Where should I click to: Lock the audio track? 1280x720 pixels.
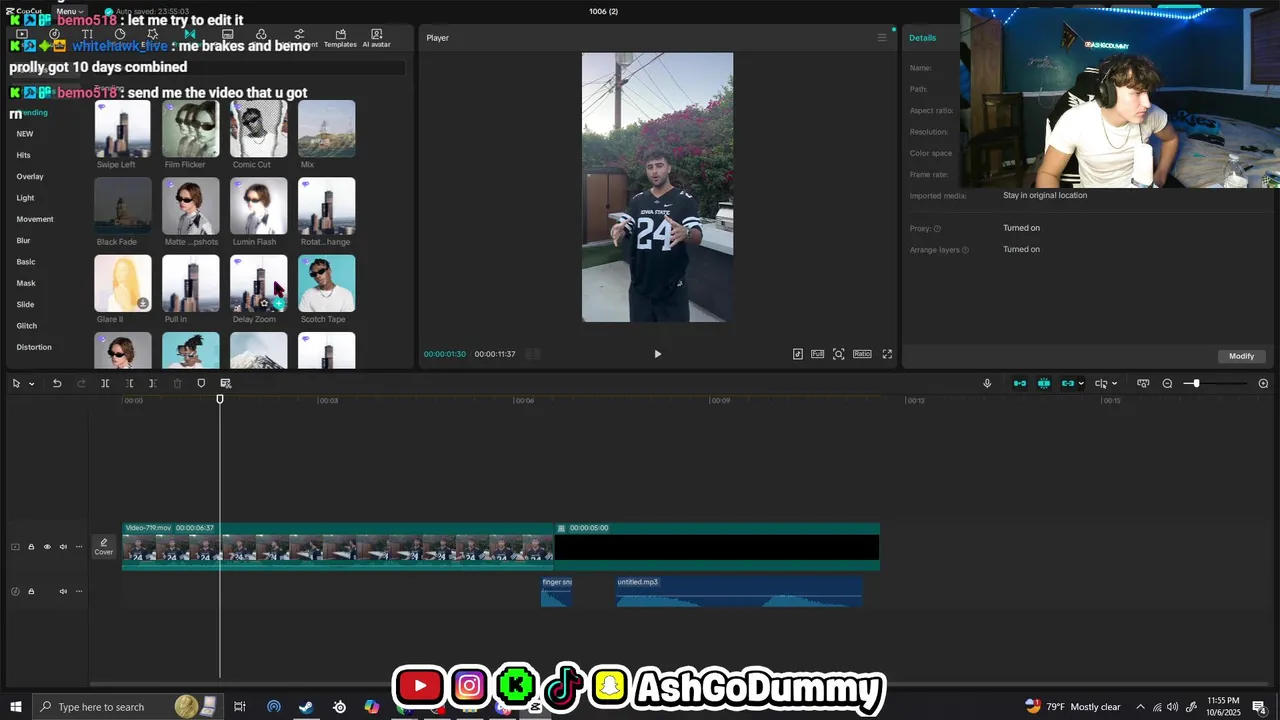(x=31, y=591)
